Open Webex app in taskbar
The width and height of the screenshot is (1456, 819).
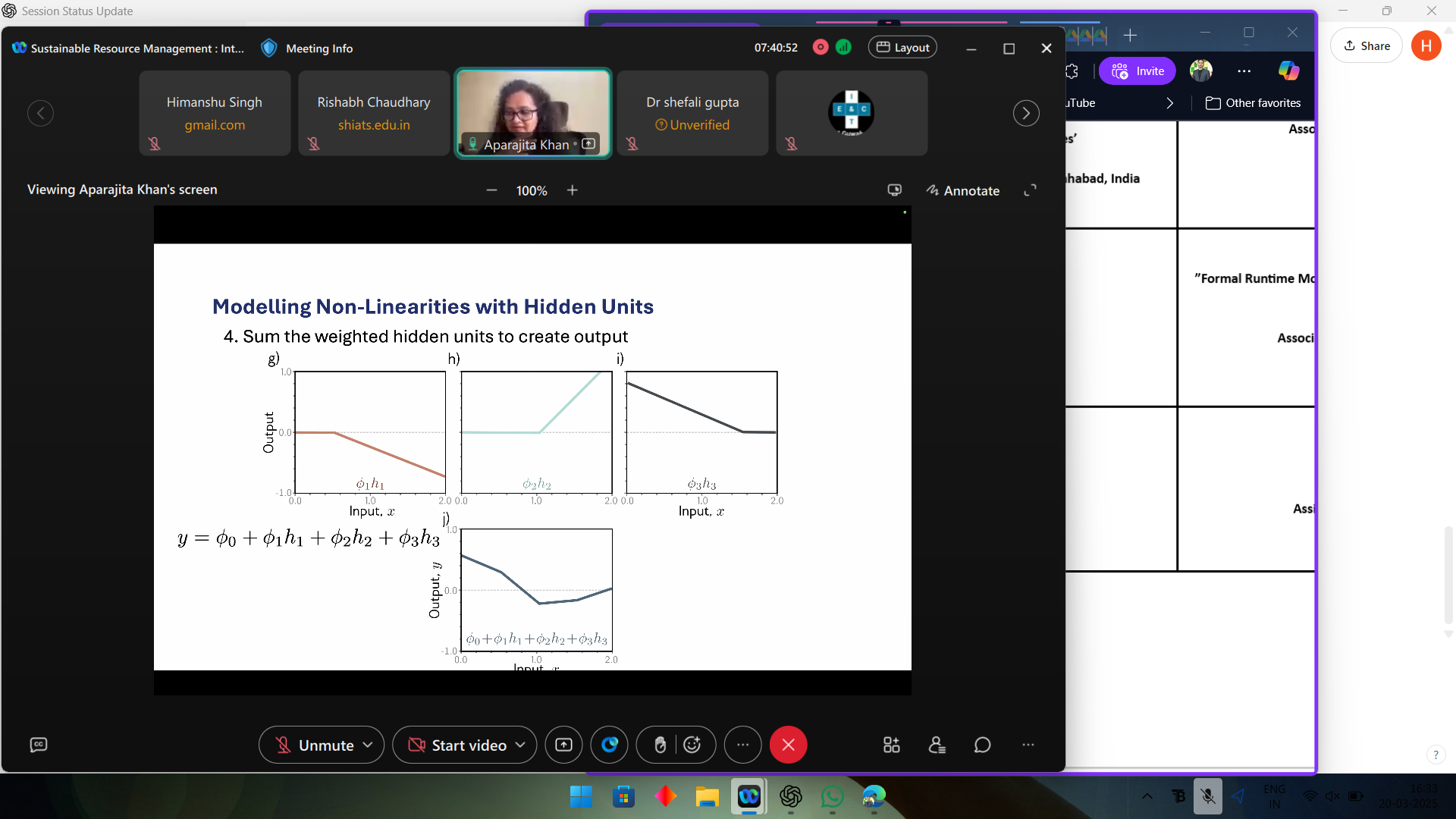pyautogui.click(x=748, y=796)
